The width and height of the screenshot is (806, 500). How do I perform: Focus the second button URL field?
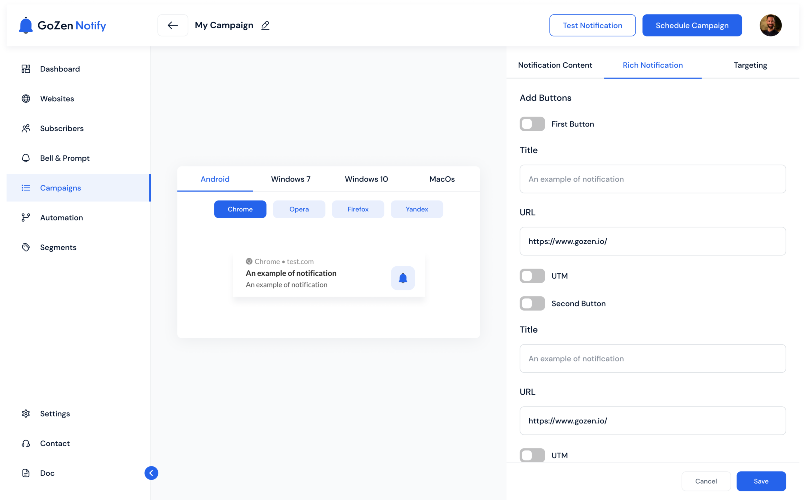click(653, 421)
